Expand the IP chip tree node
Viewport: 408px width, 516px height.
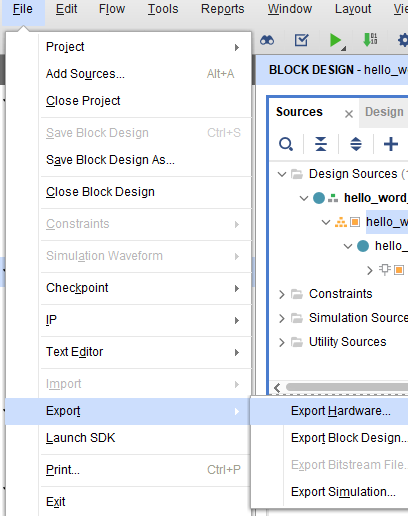tap(369, 270)
